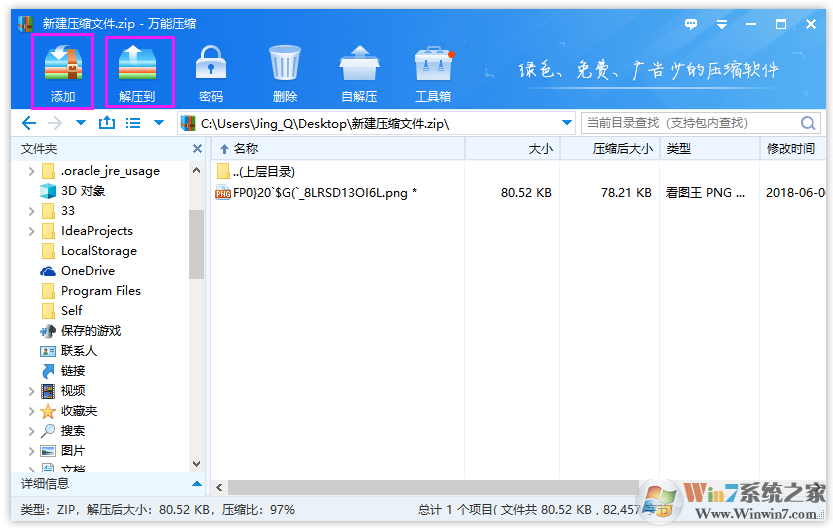Open the title bar main menu dropdown

click(x=722, y=23)
